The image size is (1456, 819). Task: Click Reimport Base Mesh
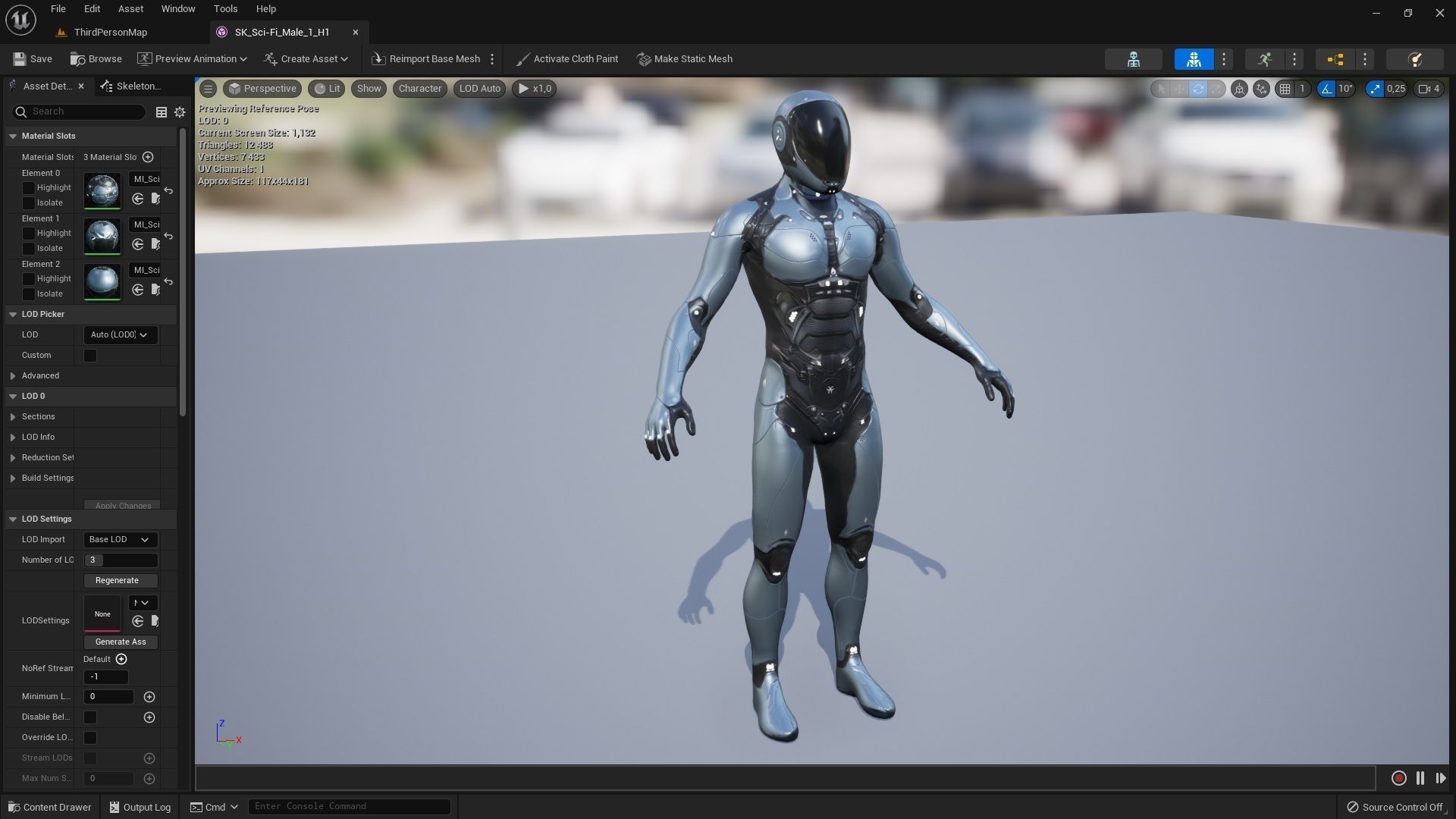(426, 59)
